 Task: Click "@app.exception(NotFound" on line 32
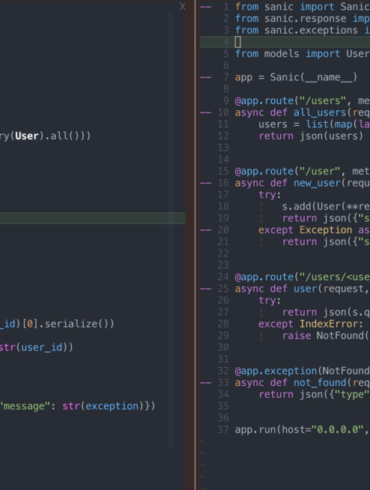302,371
